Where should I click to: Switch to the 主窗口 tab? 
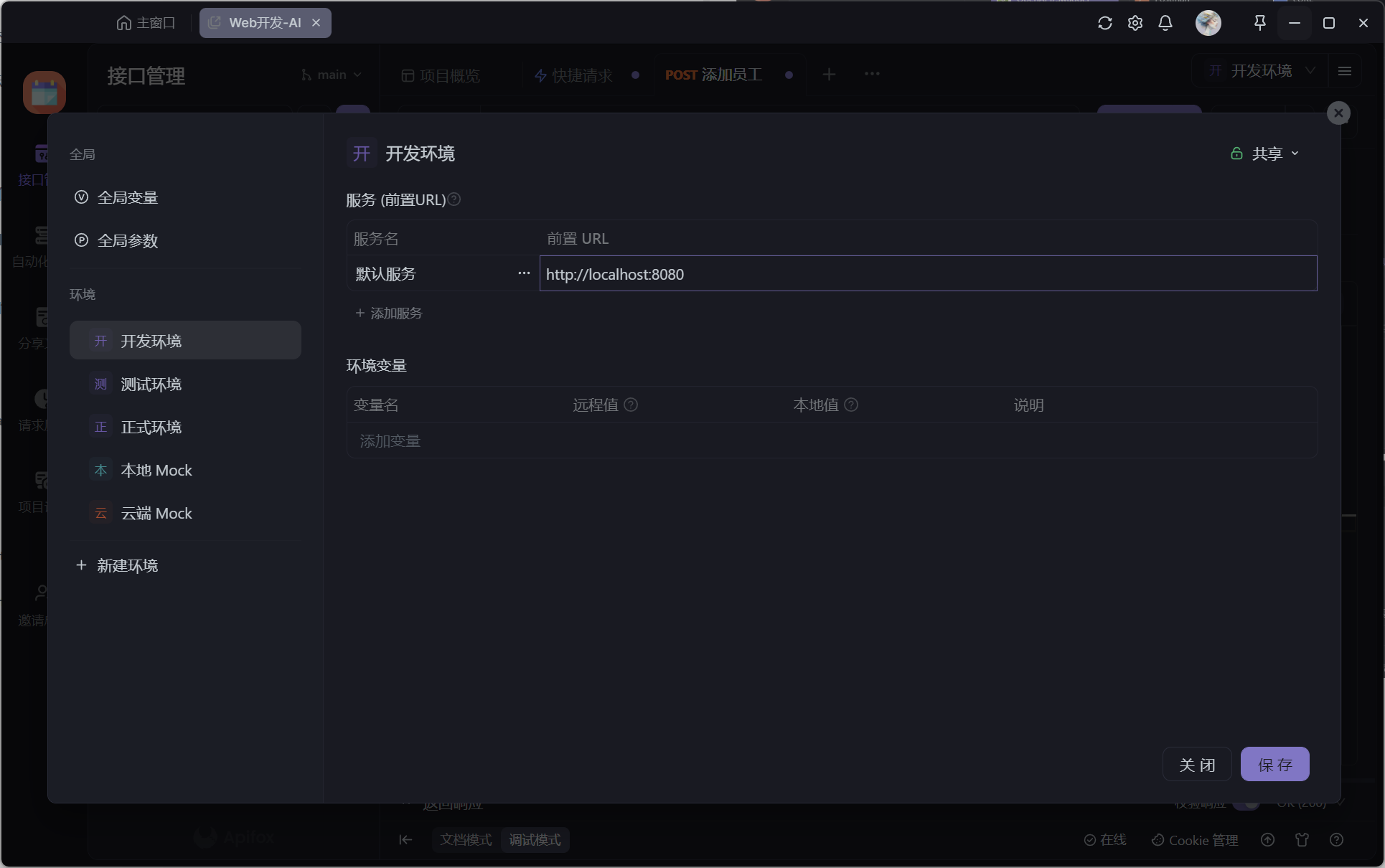pyautogui.click(x=146, y=23)
